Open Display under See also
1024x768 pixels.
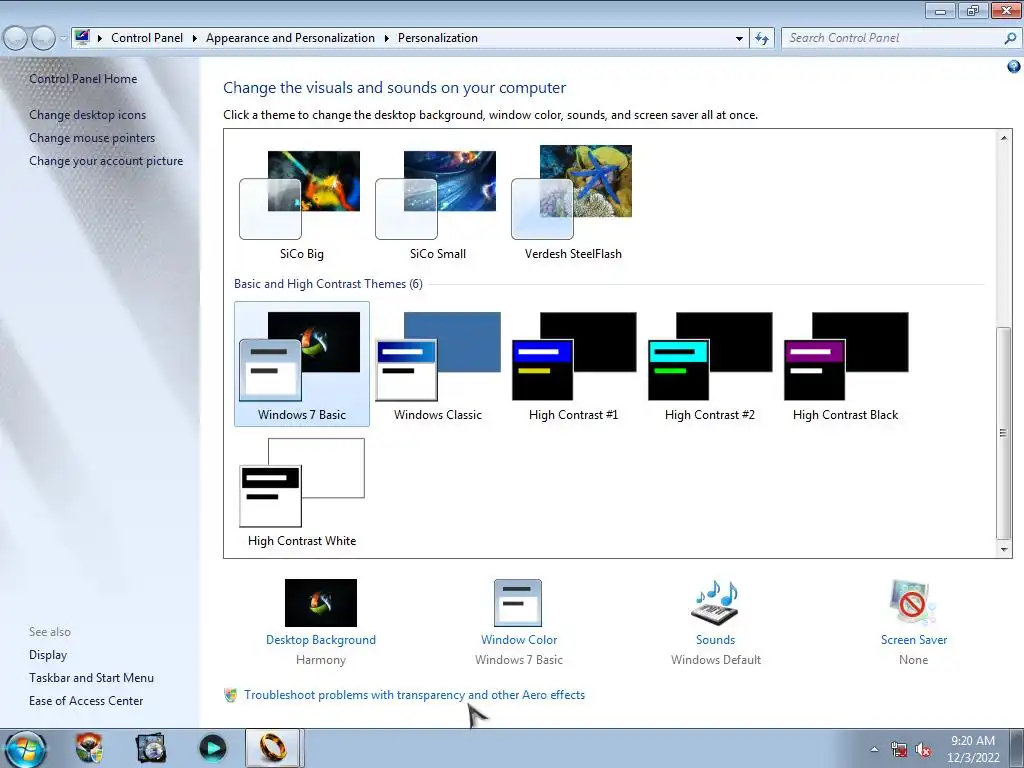click(48, 655)
